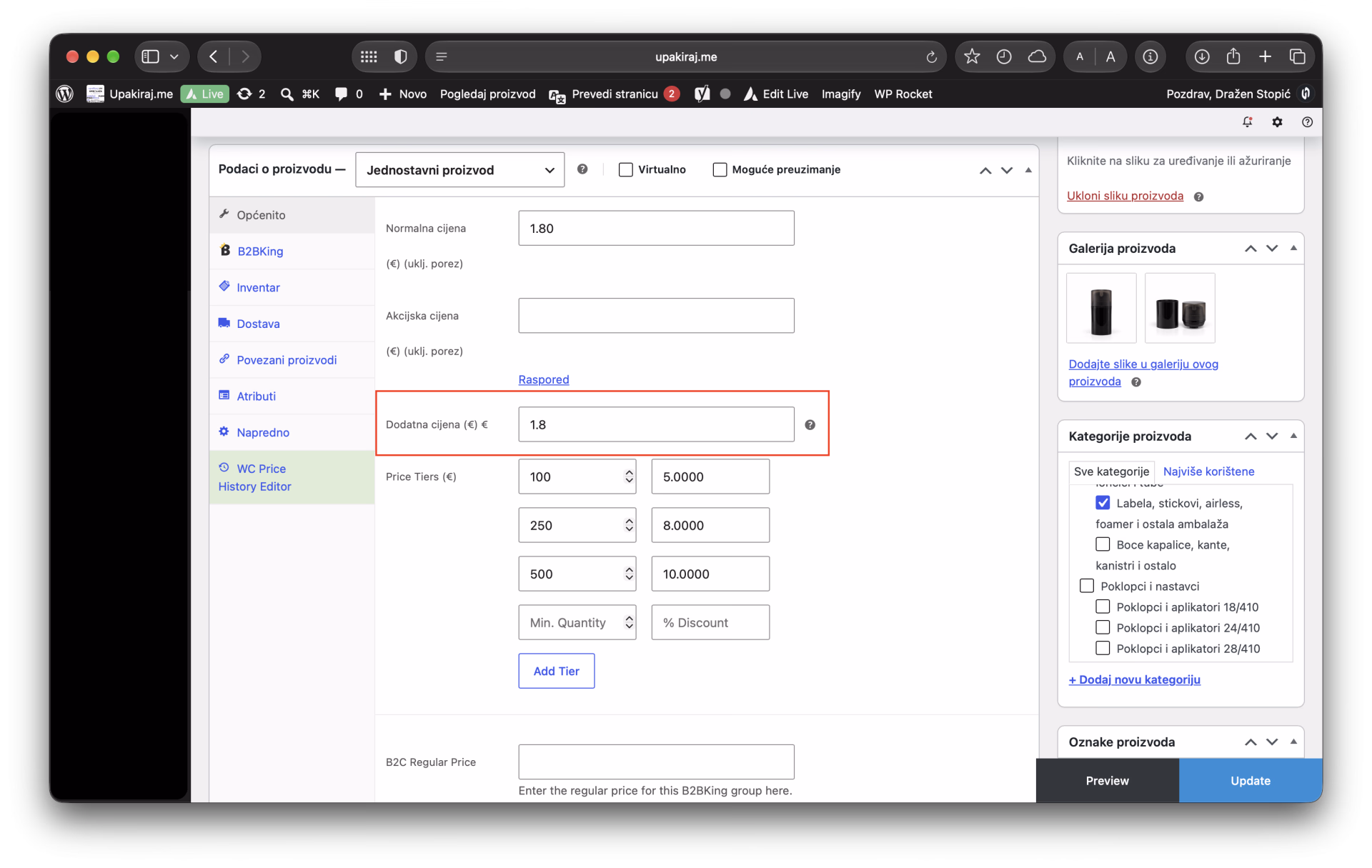Screen dimensions: 1372x868
Task: Click into the Akcijska cijena field
Action: click(x=656, y=316)
